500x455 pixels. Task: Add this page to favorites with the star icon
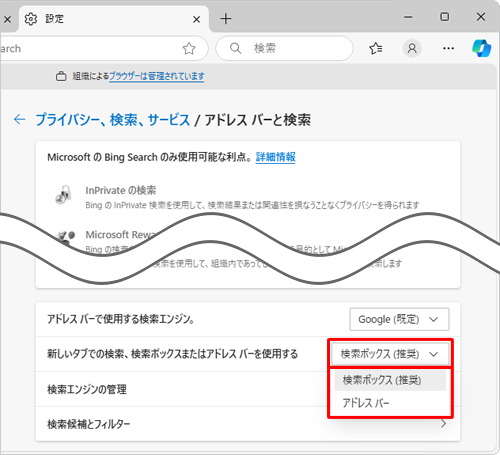click(189, 49)
